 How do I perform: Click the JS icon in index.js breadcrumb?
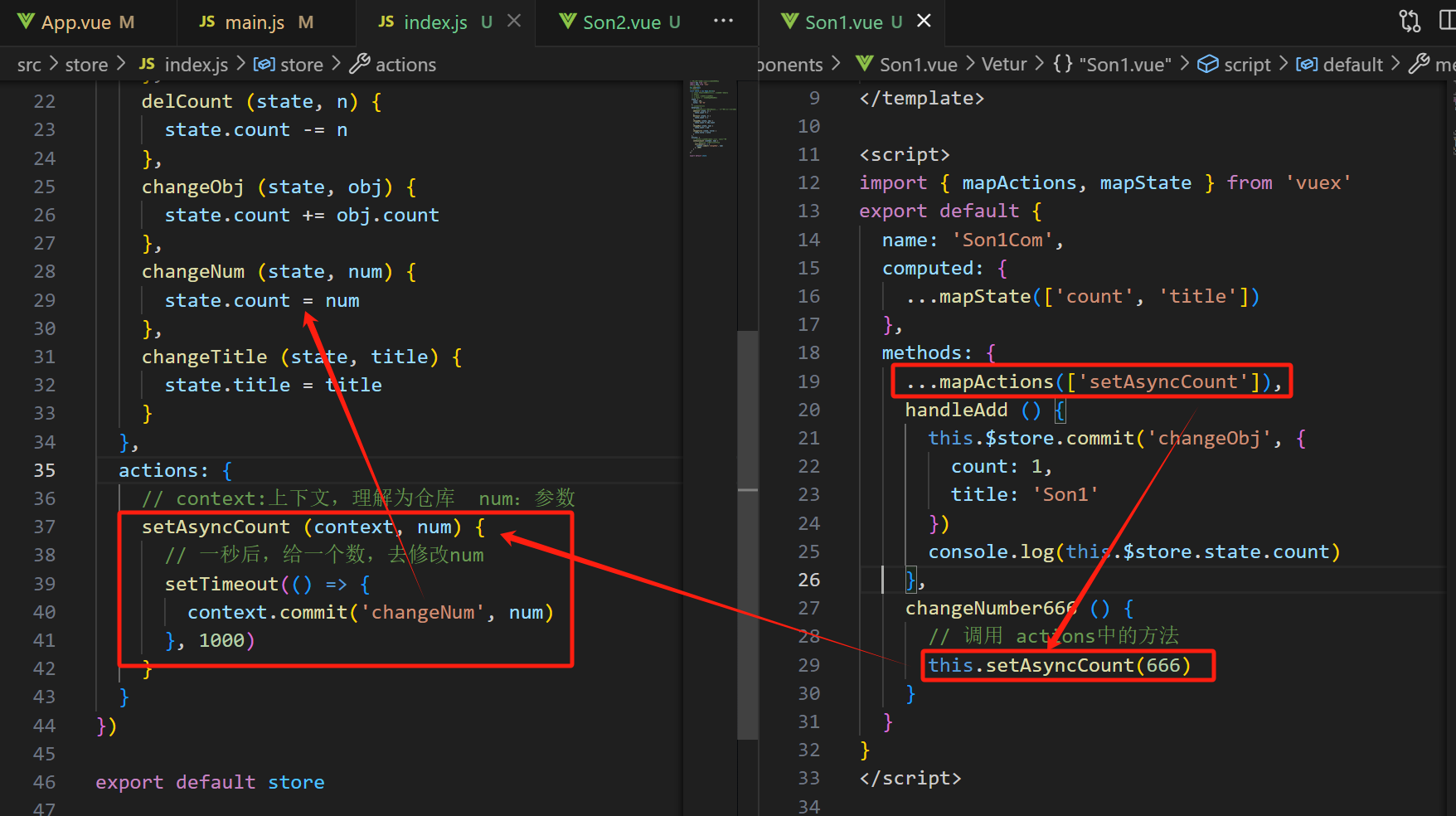click(x=147, y=64)
